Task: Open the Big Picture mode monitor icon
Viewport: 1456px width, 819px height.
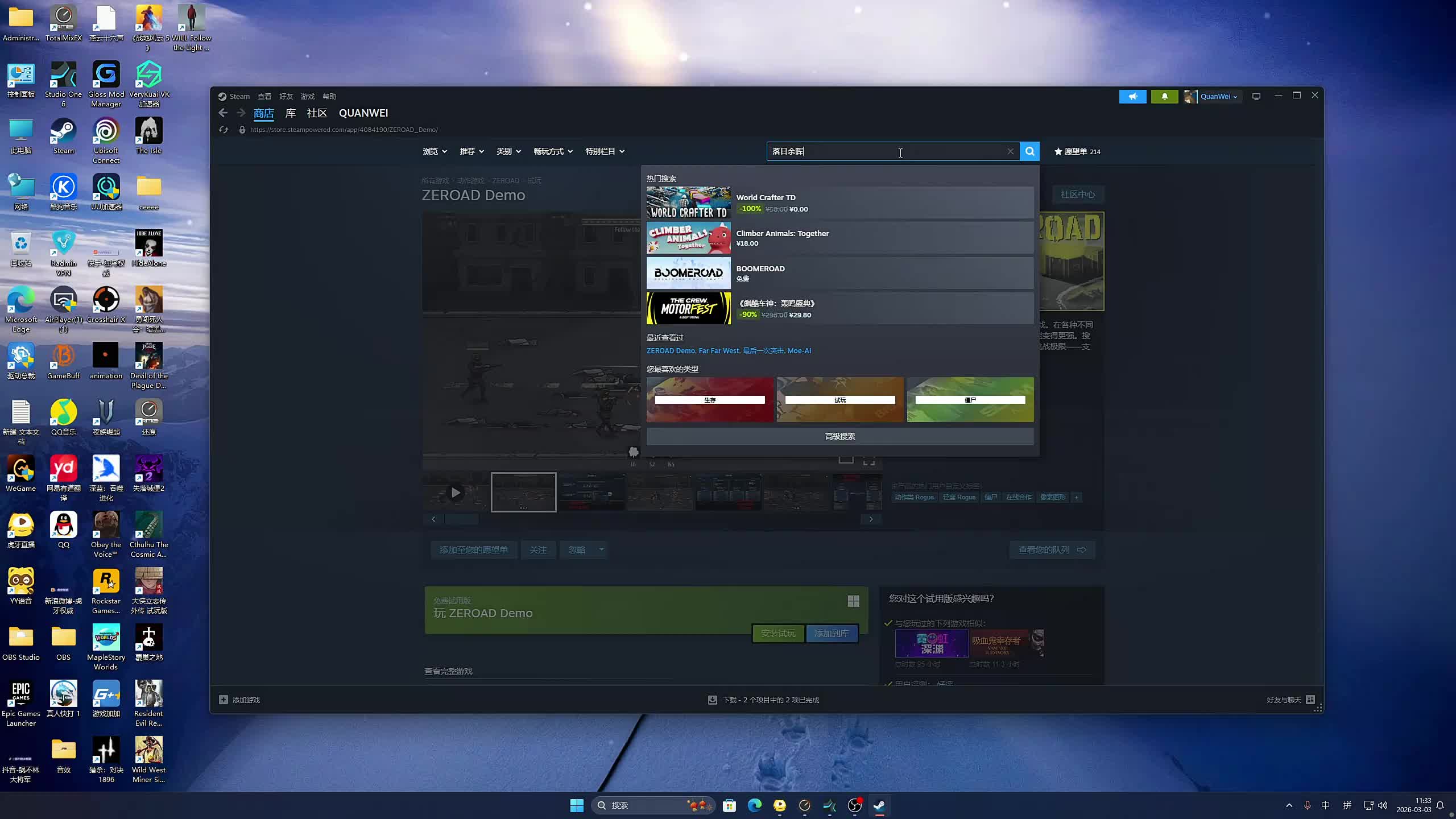Action: (x=1256, y=97)
